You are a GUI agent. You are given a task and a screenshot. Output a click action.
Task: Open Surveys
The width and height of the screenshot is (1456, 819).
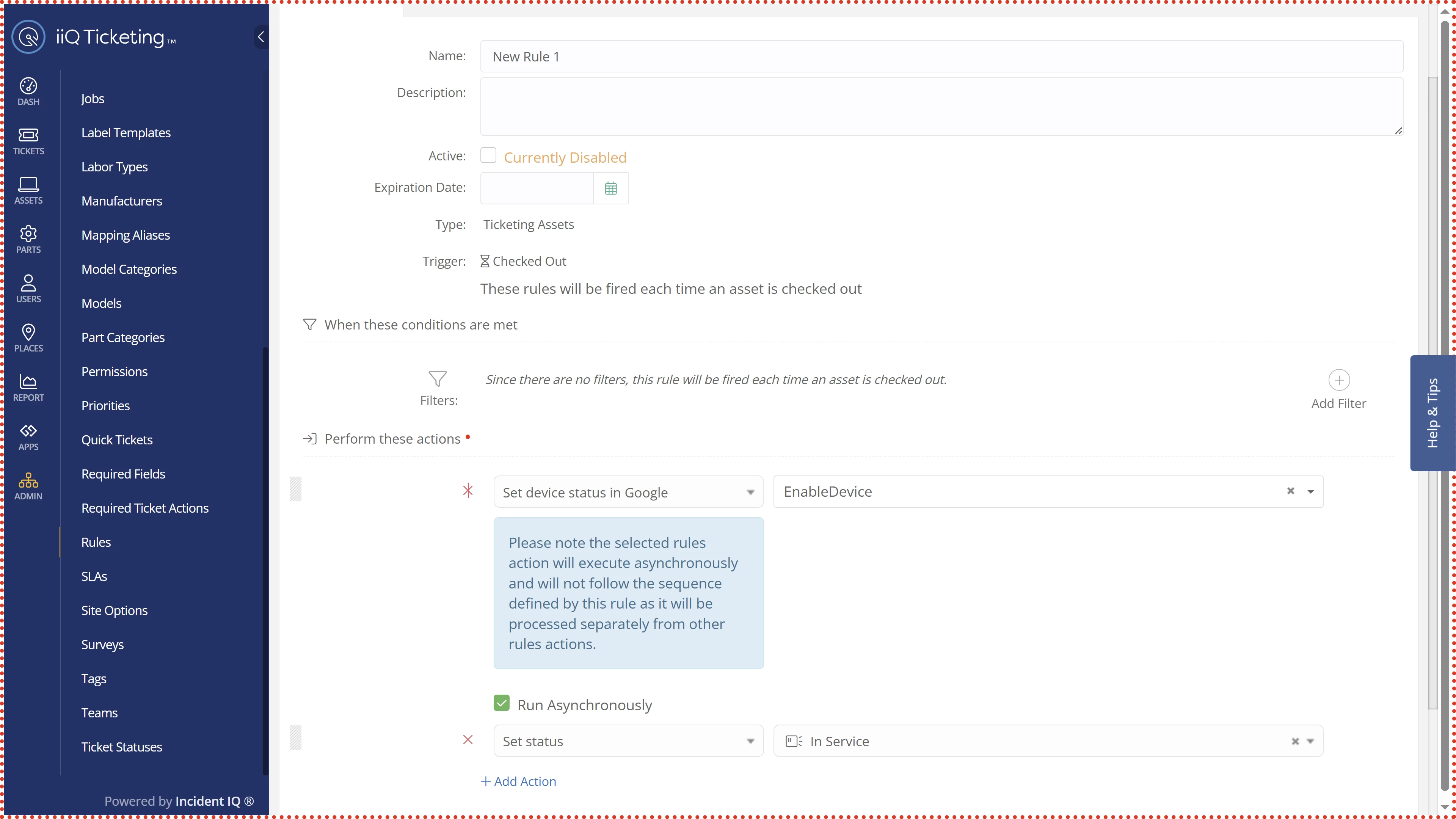(x=102, y=644)
